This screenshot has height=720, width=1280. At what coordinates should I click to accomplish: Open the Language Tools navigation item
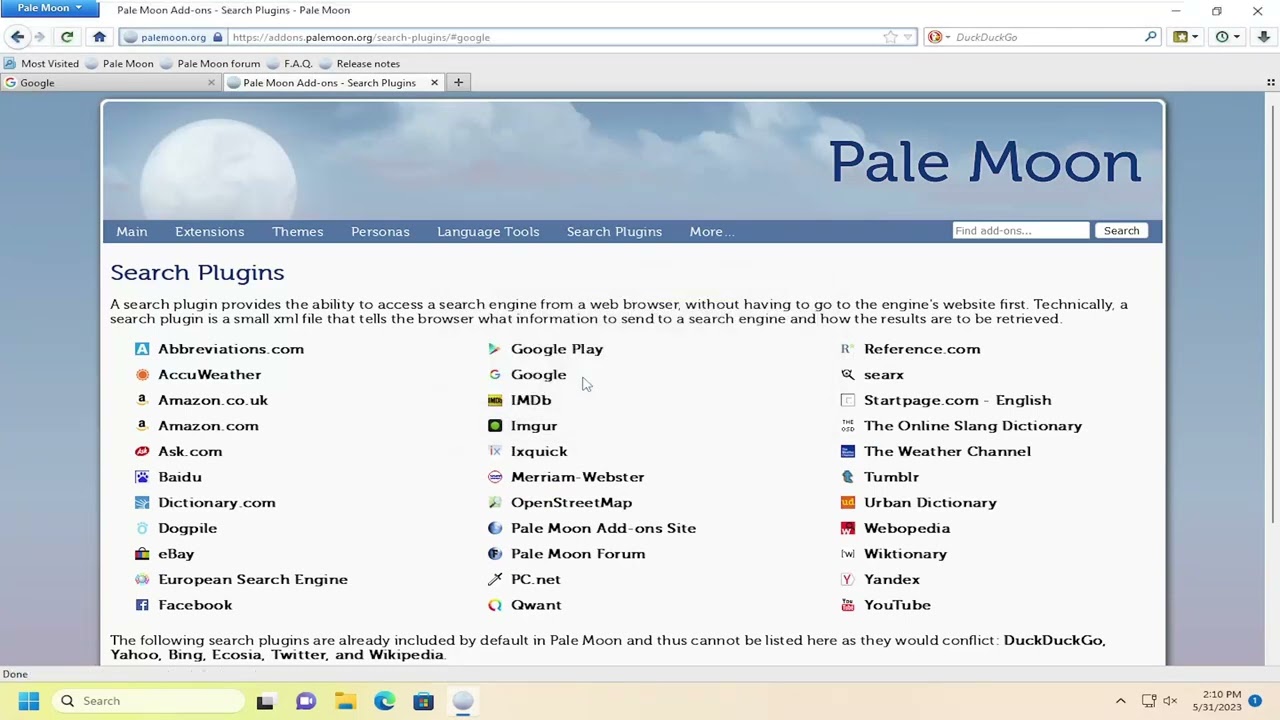point(488,232)
